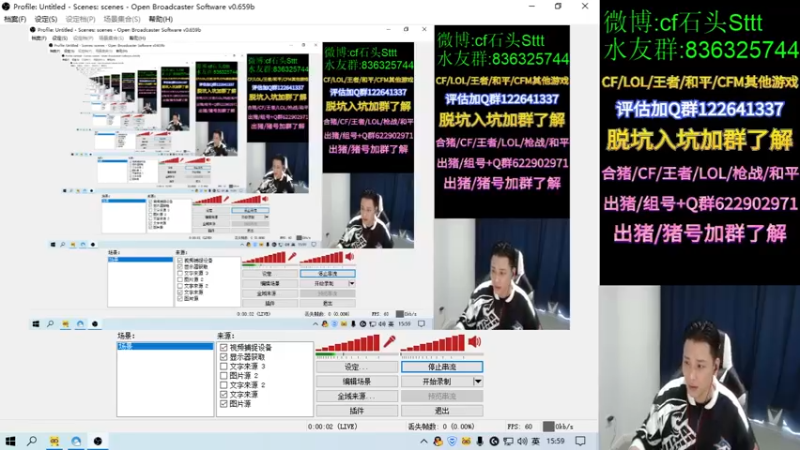Viewport: 800px width, 450px height.
Task: Open the Windows Start menu
Action: [10, 441]
